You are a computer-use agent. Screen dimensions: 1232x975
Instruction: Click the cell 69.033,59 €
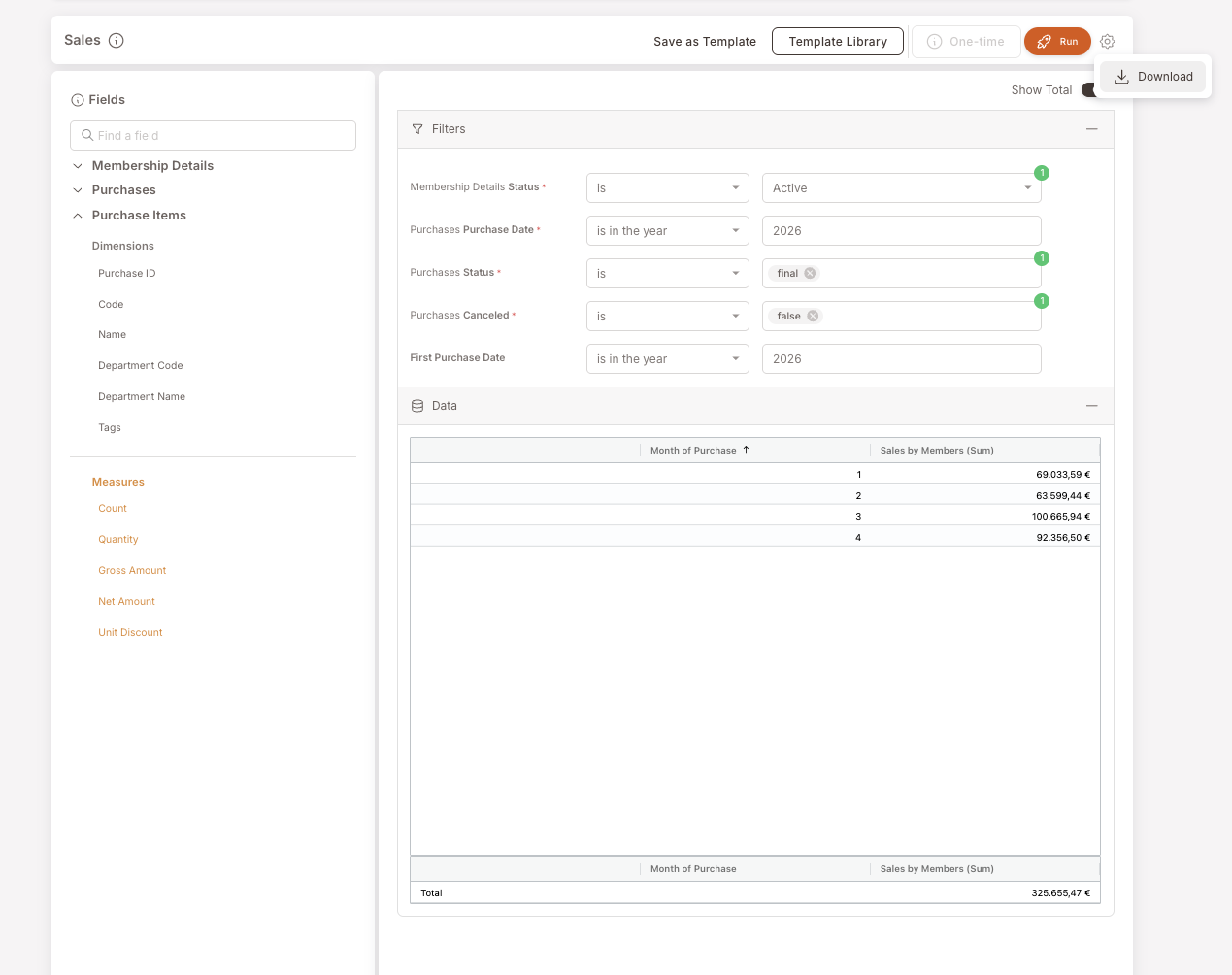pyautogui.click(x=1063, y=475)
